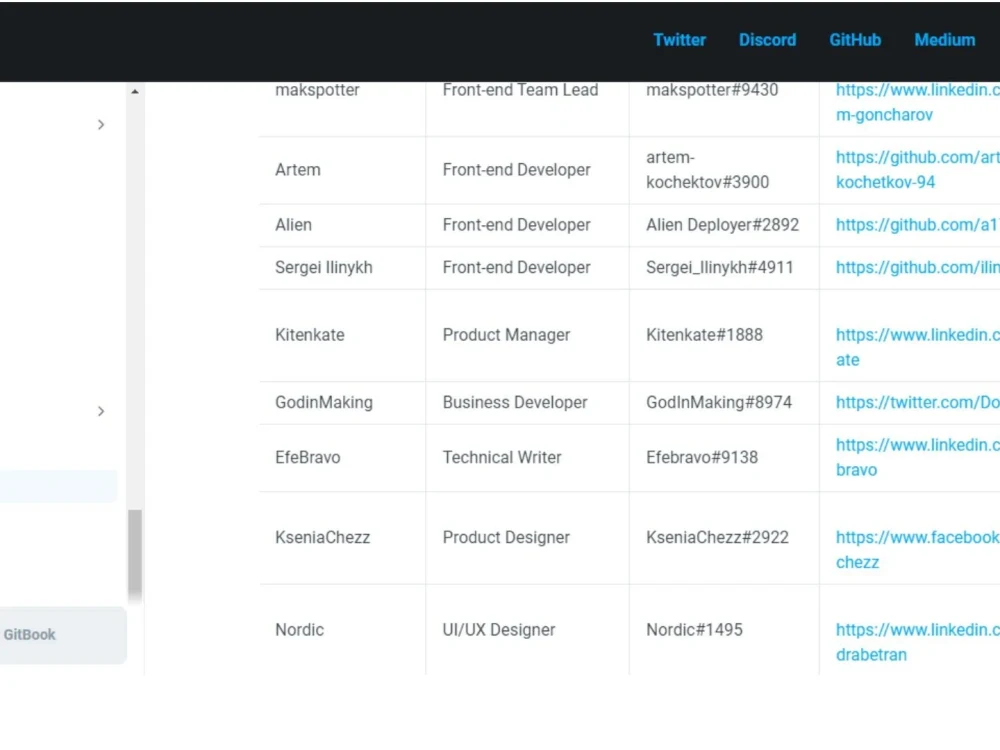1000x750 pixels.
Task: Open the Medium link in header
Action: (x=945, y=40)
